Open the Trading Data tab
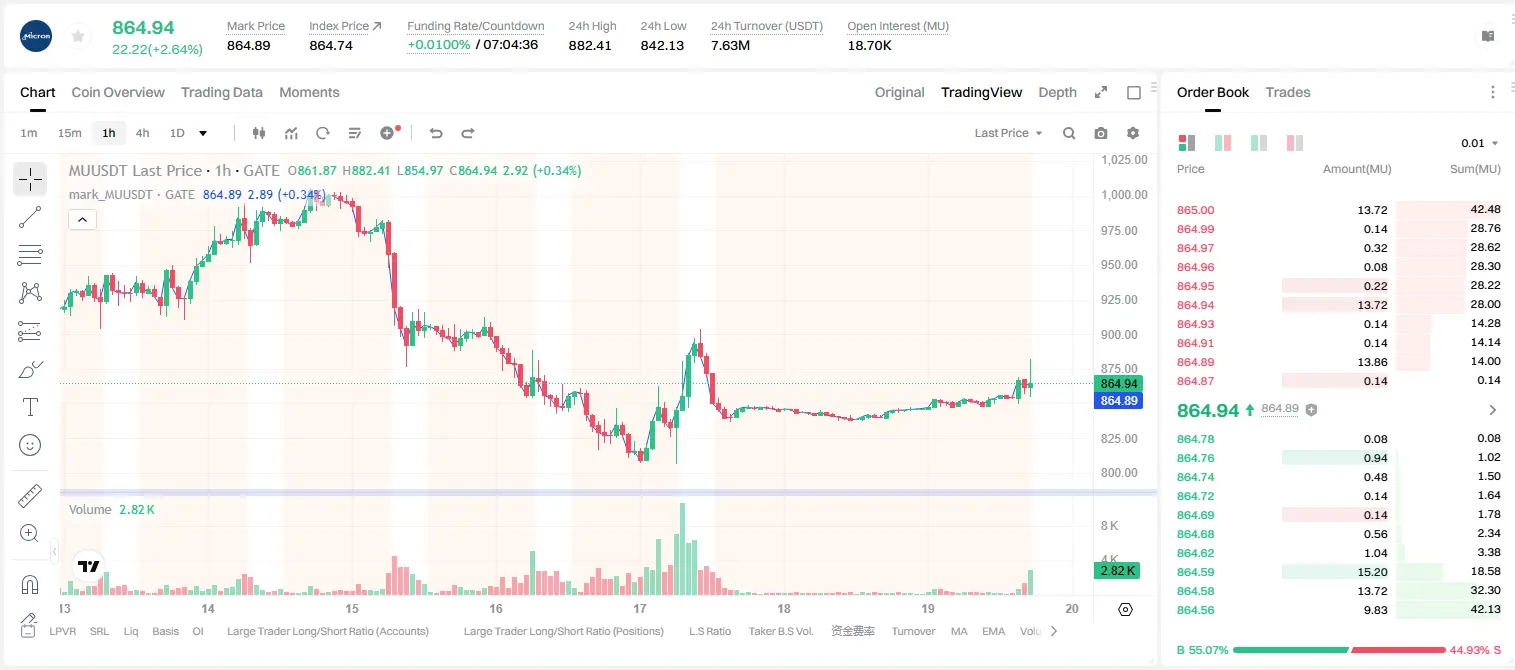The image size is (1515, 670). tap(222, 92)
